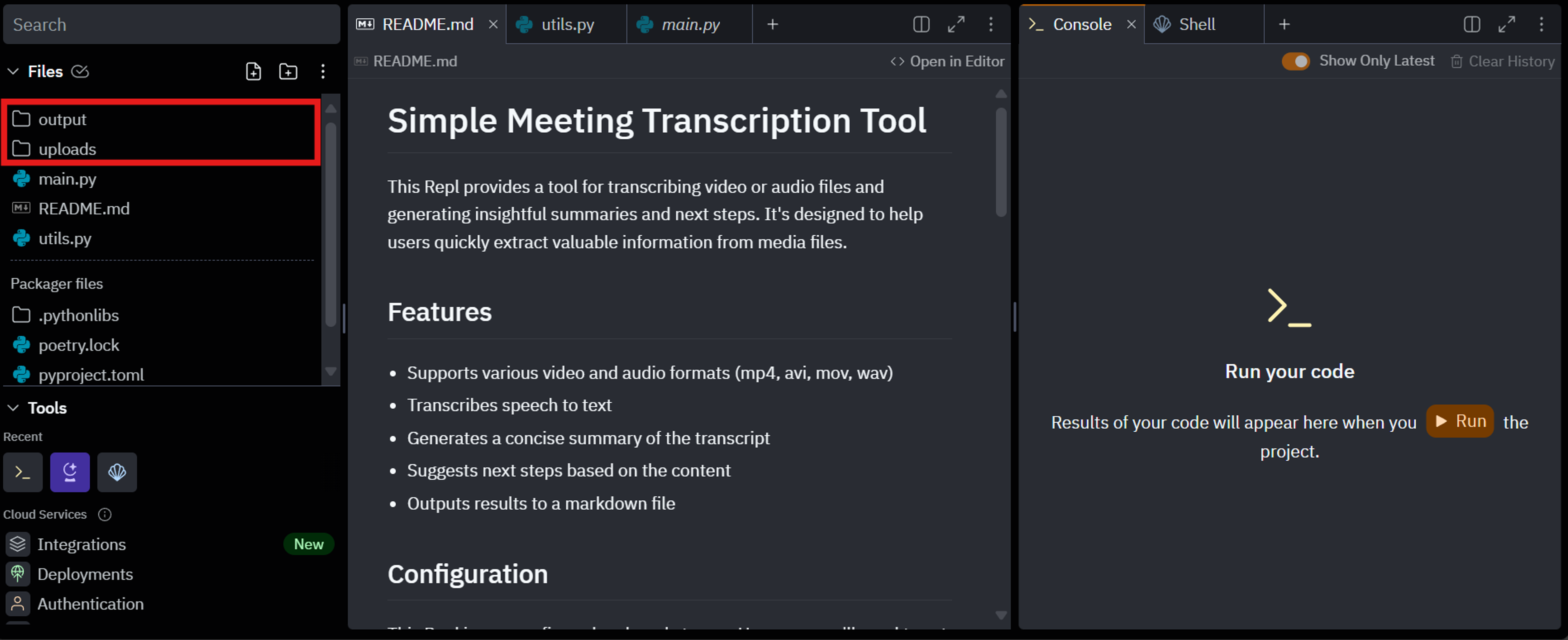The height and width of the screenshot is (640, 1568).
Task: Switch to the Shell tab
Action: (1197, 25)
